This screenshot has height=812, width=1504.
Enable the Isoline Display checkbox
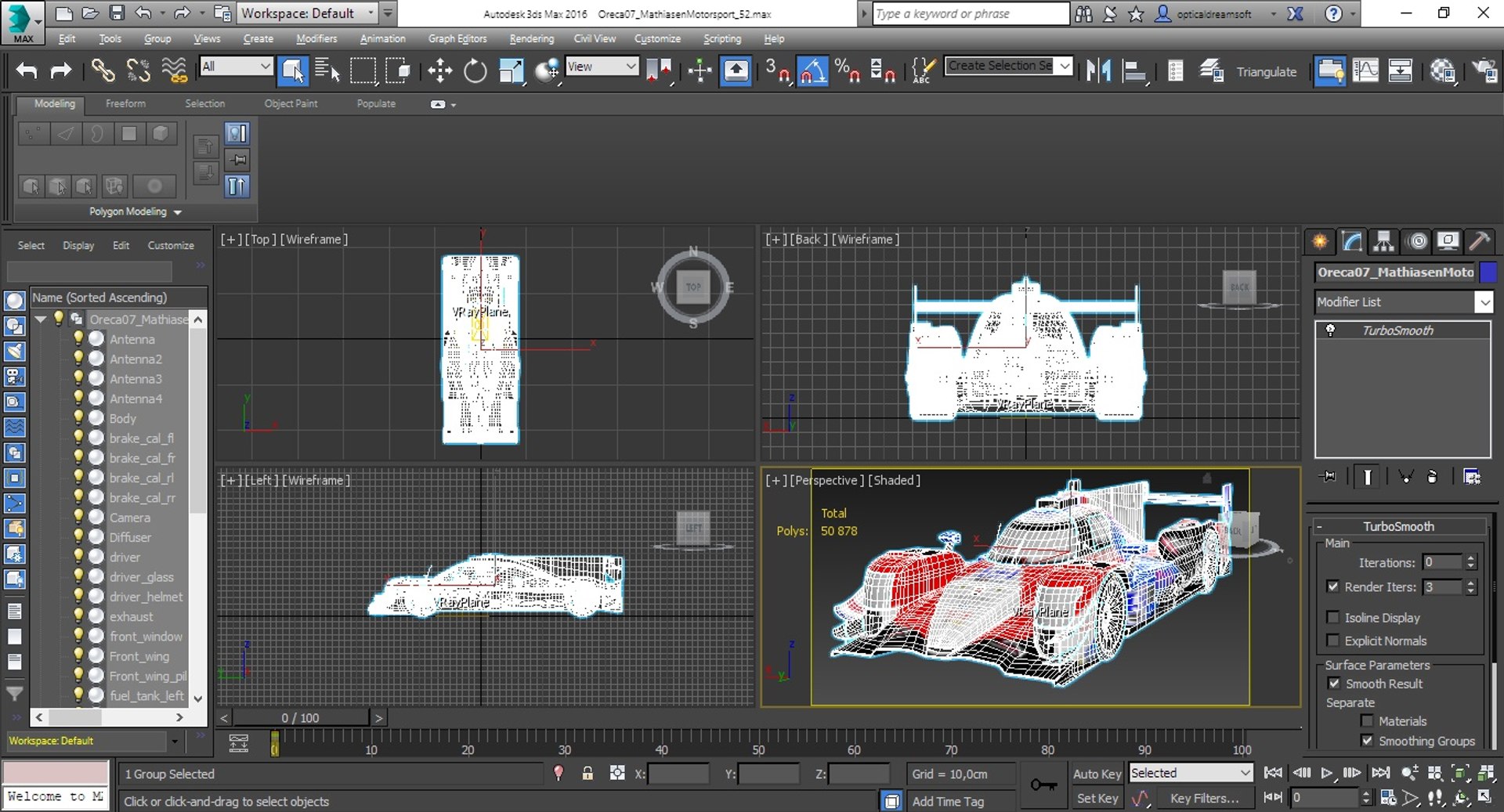[x=1333, y=618]
